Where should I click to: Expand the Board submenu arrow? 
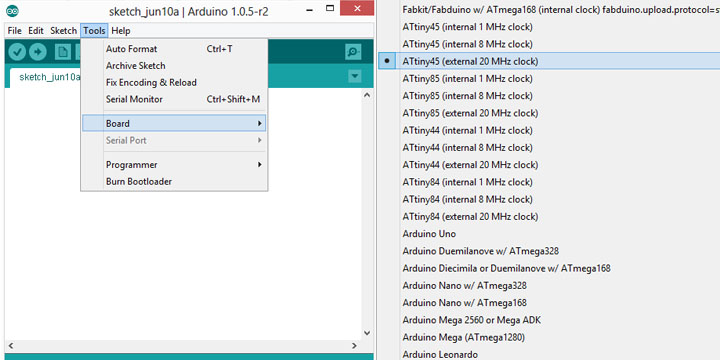259,124
